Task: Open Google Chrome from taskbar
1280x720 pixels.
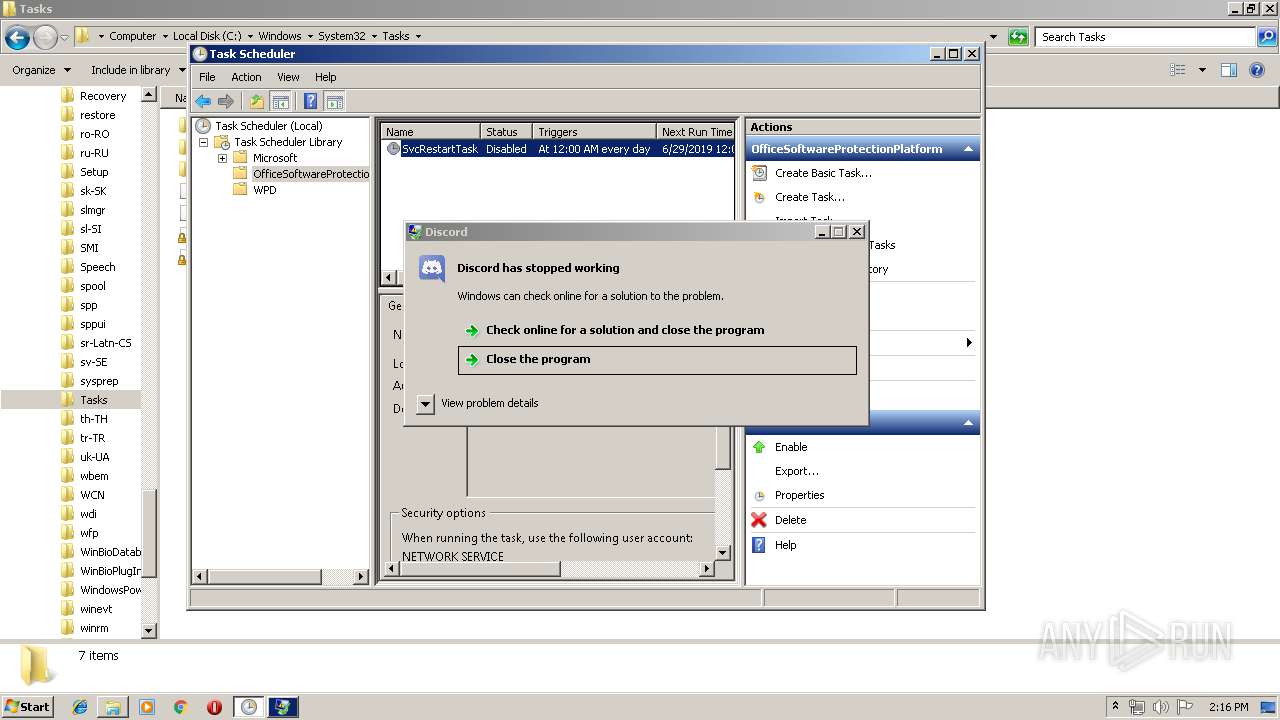Action: pyautogui.click(x=181, y=707)
